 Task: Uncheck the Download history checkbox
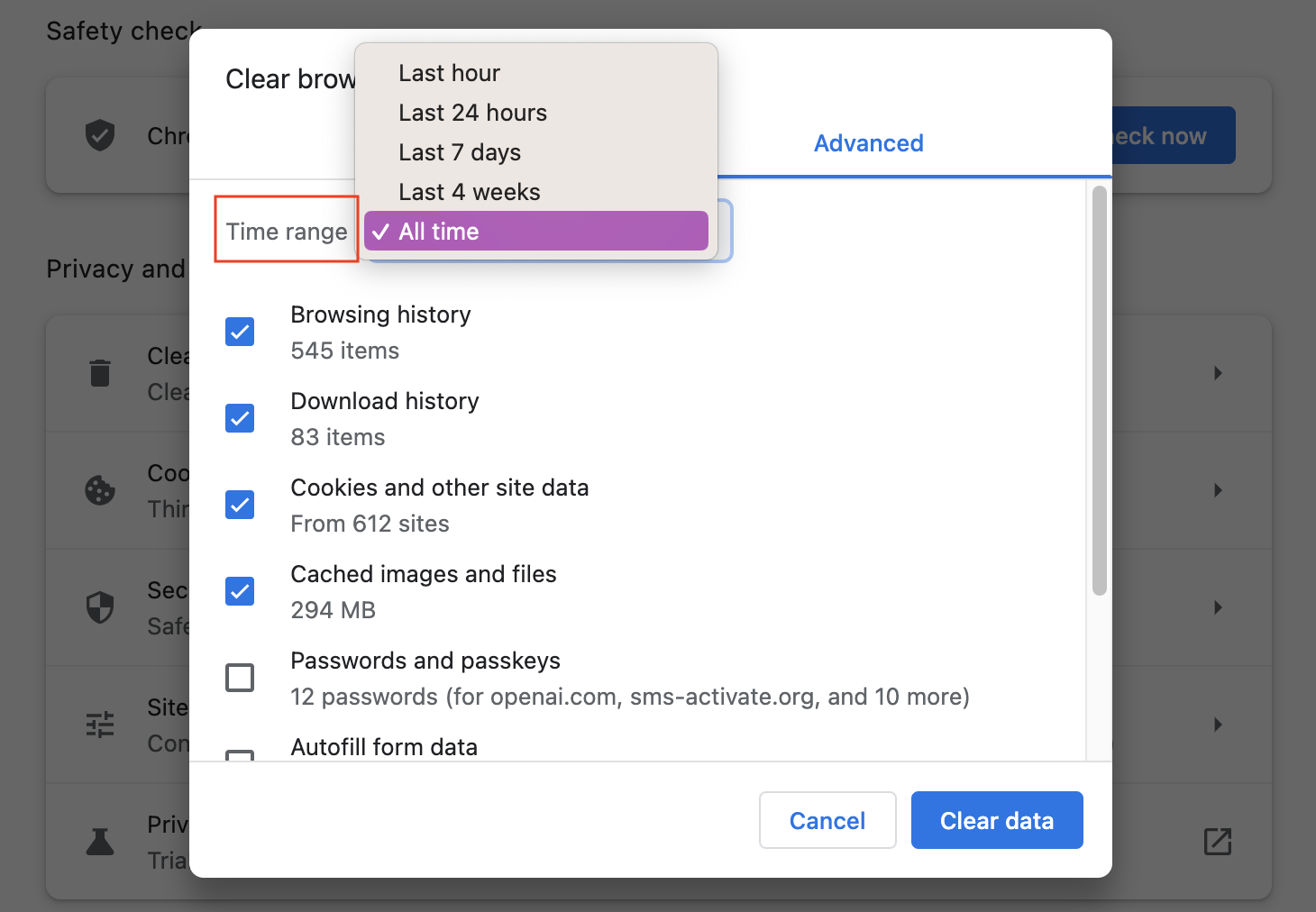(x=240, y=418)
